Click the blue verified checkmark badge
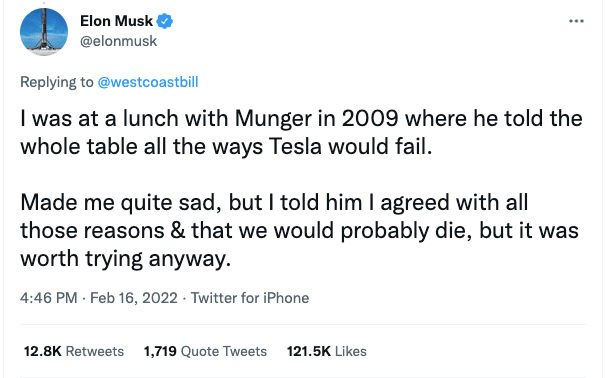 tap(165, 21)
